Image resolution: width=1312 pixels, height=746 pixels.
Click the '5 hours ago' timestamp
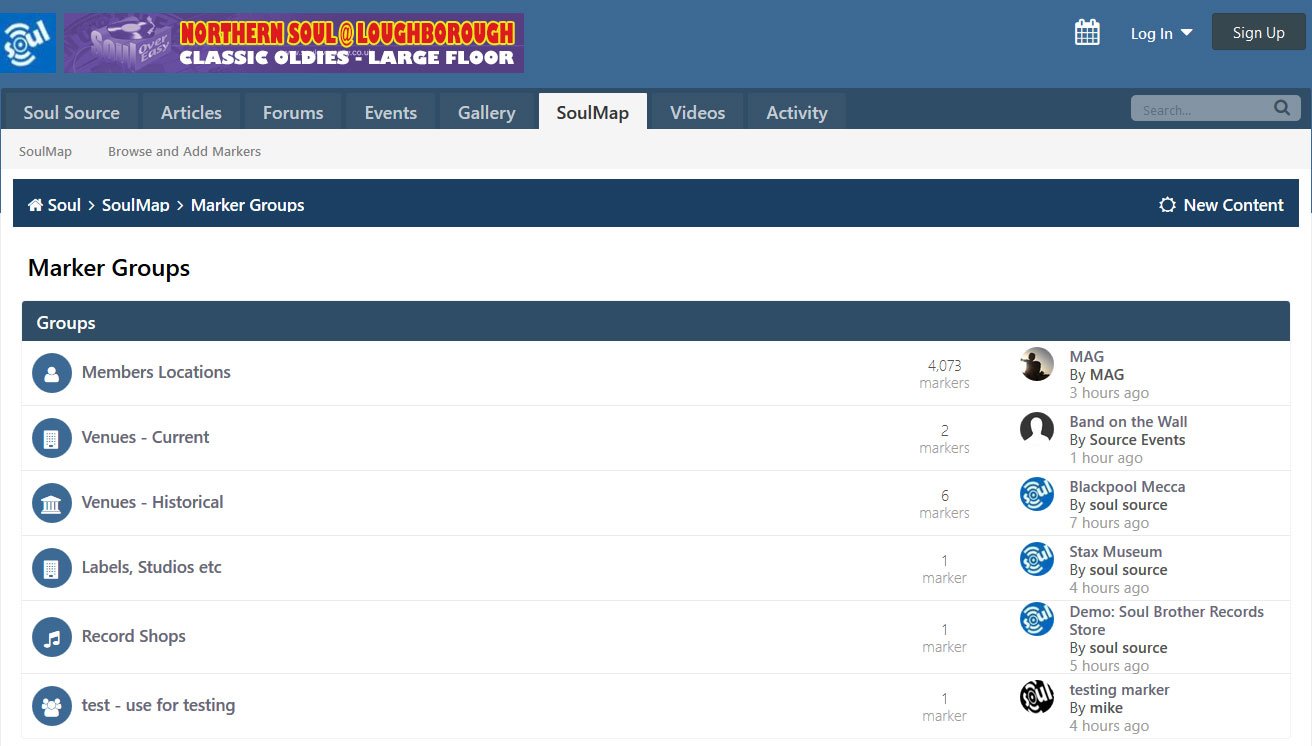[1109, 665]
